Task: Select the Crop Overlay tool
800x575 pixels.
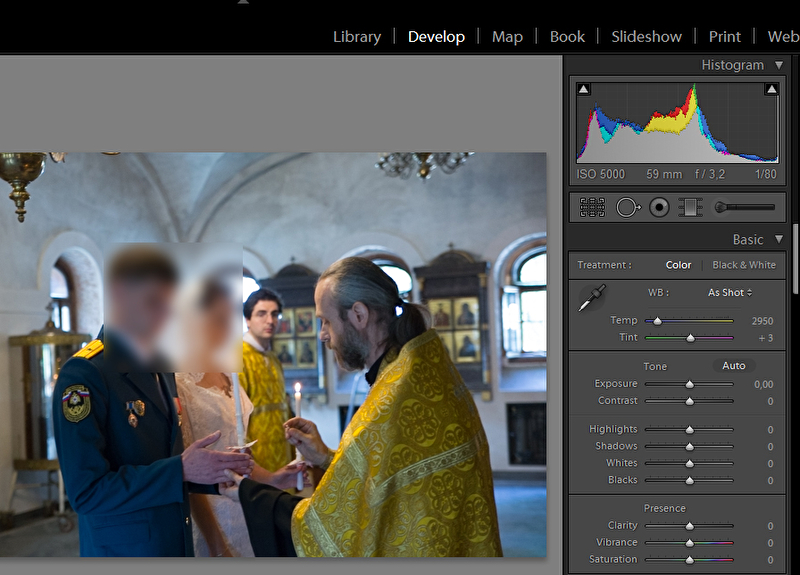Action: point(593,207)
